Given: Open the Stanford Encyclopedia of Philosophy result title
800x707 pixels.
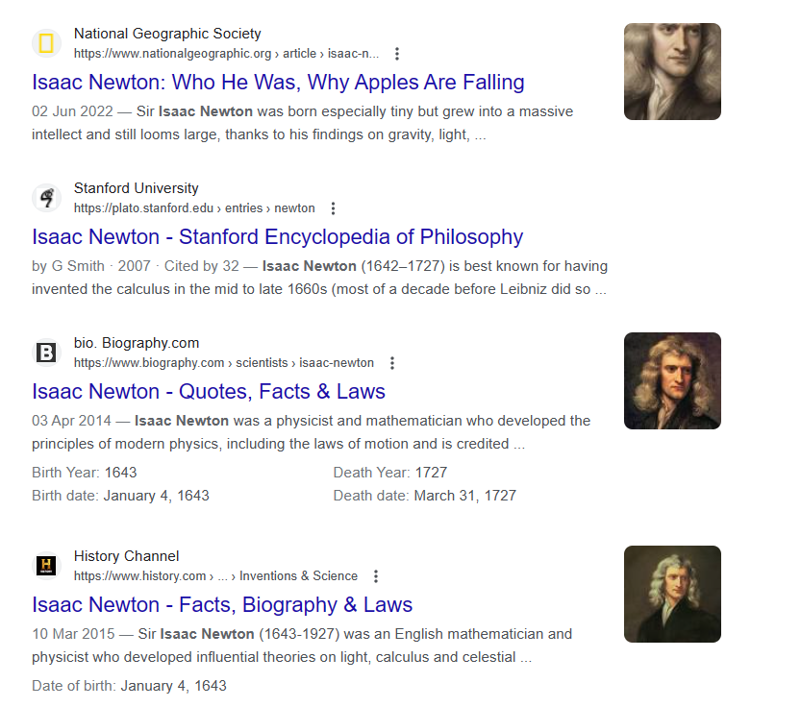Looking at the screenshot, I should [x=277, y=237].
